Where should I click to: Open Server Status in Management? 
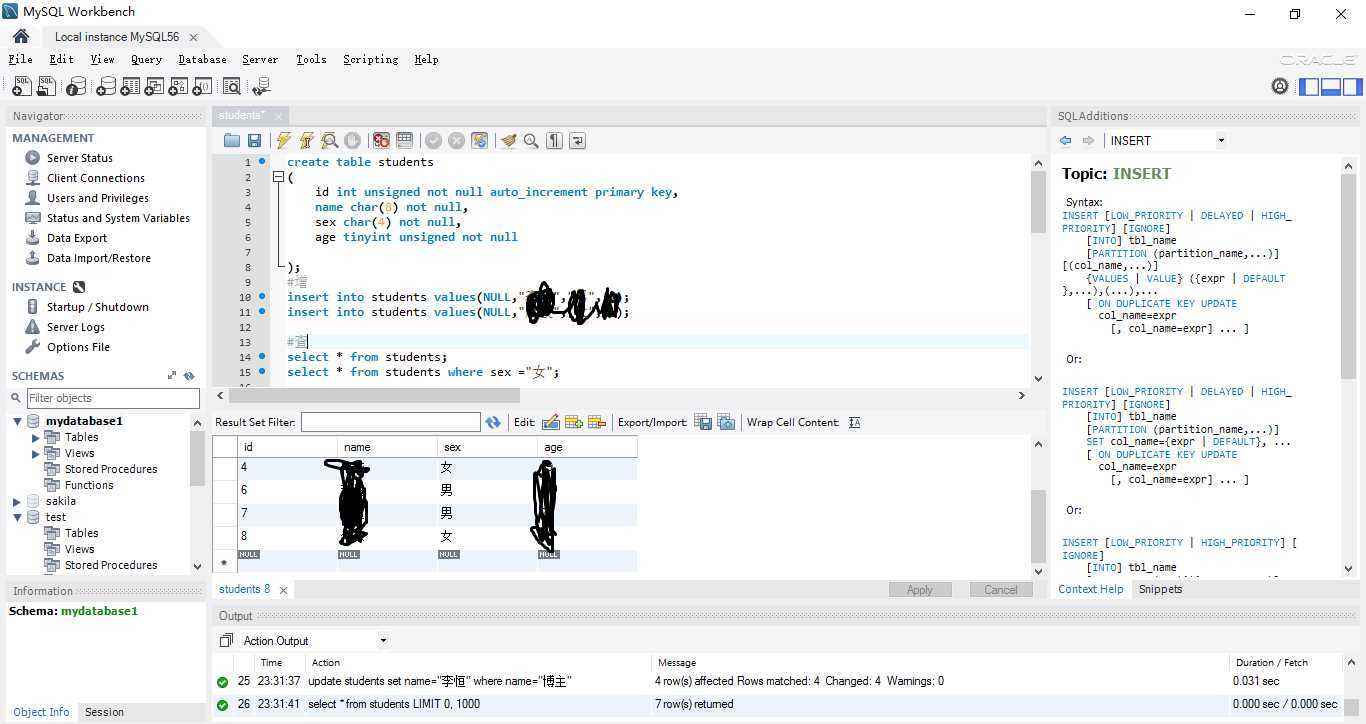click(80, 158)
